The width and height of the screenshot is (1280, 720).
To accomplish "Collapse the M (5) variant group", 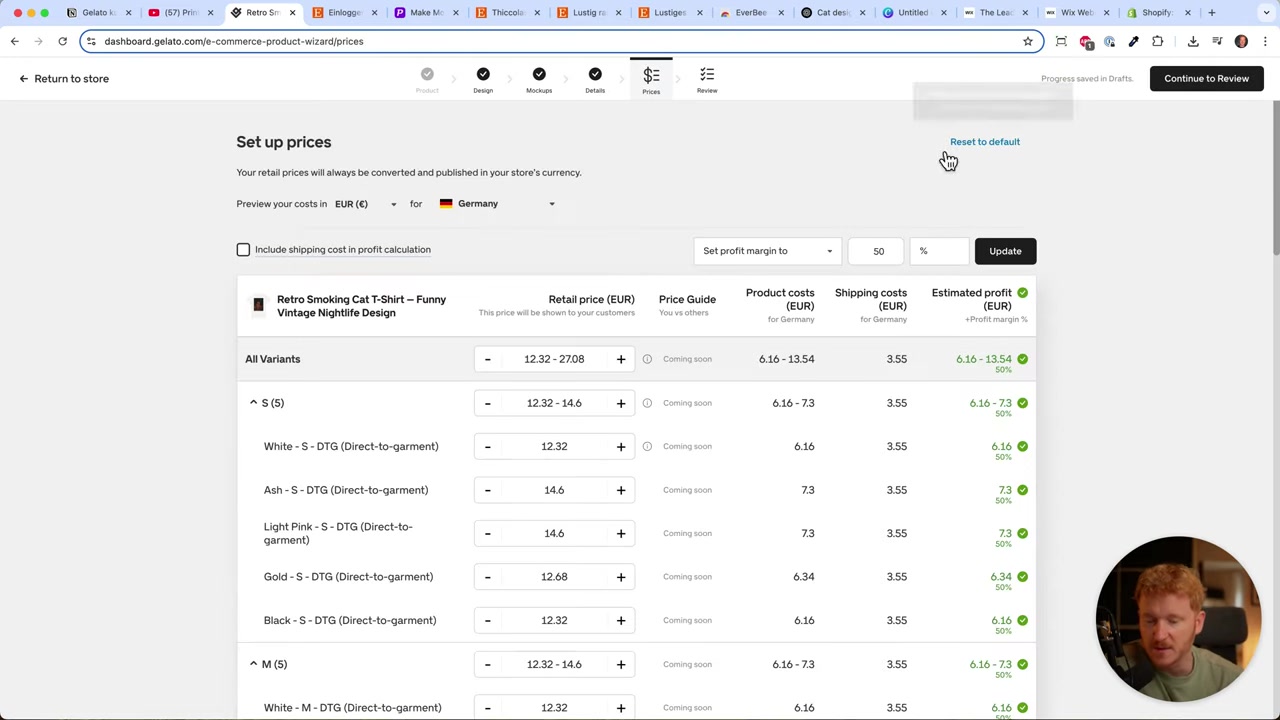I will [253, 664].
